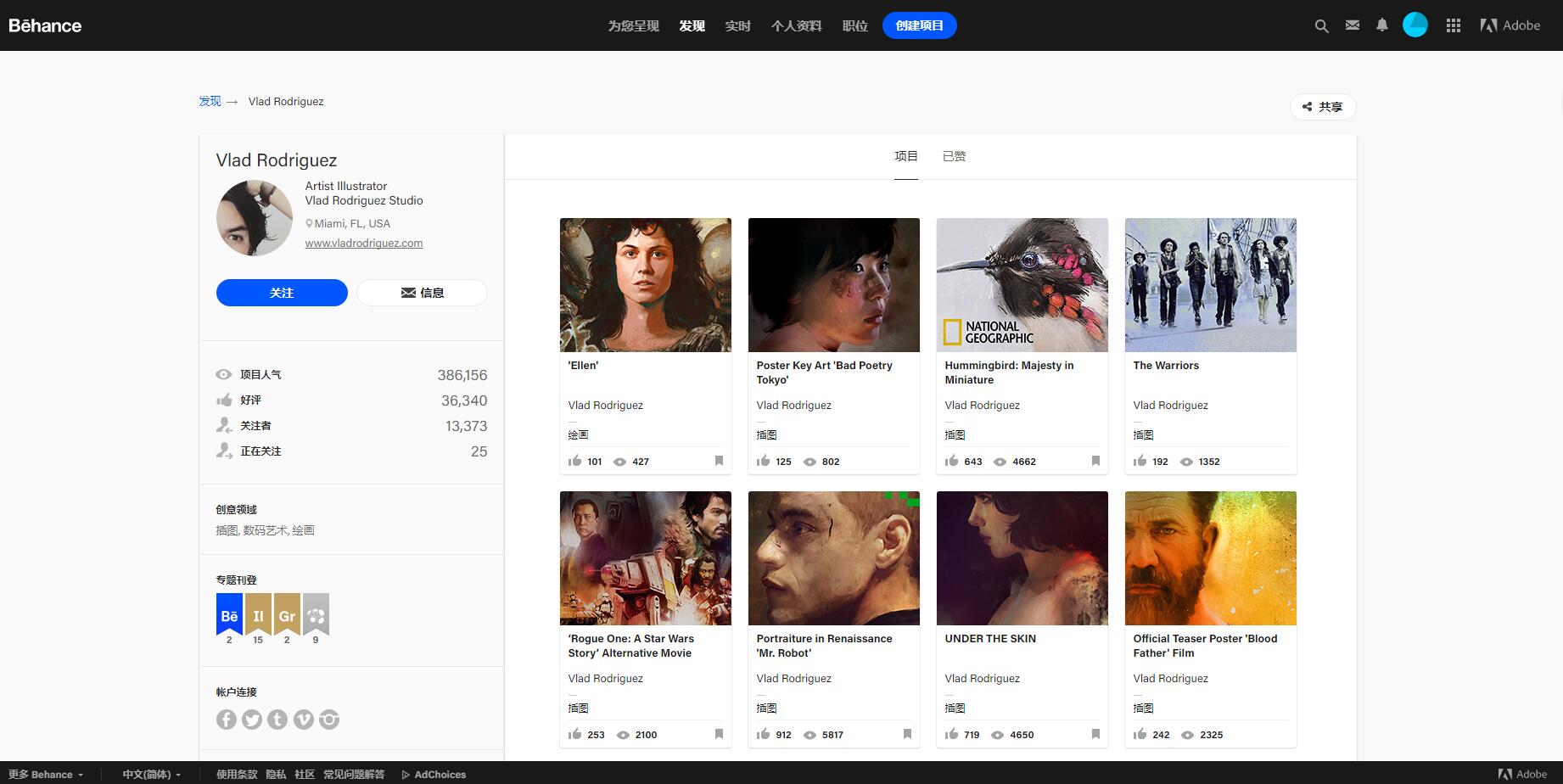1563x784 pixels.
Task: Click the Graphic Design featured ribbon
Action: pos(287,614)
